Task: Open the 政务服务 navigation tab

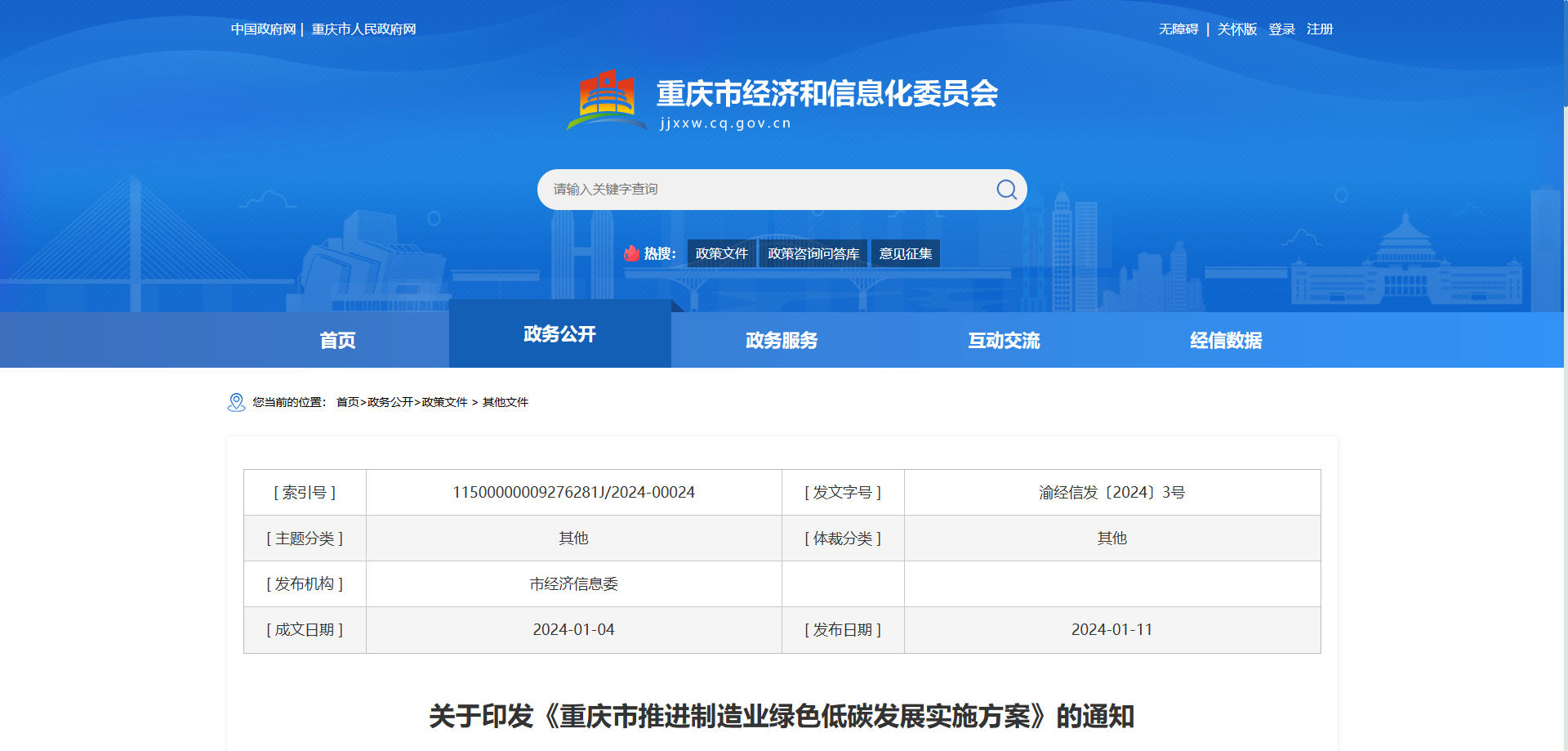Action: pos(782,340)
